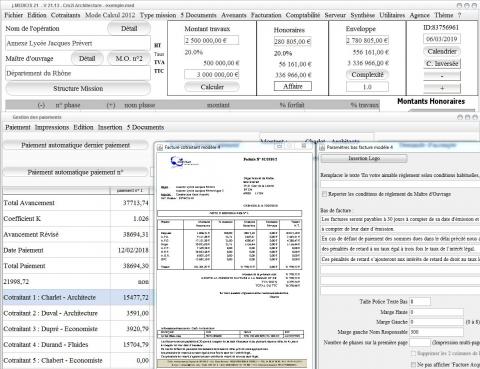Click the % forfait column header

coord(292,105)
